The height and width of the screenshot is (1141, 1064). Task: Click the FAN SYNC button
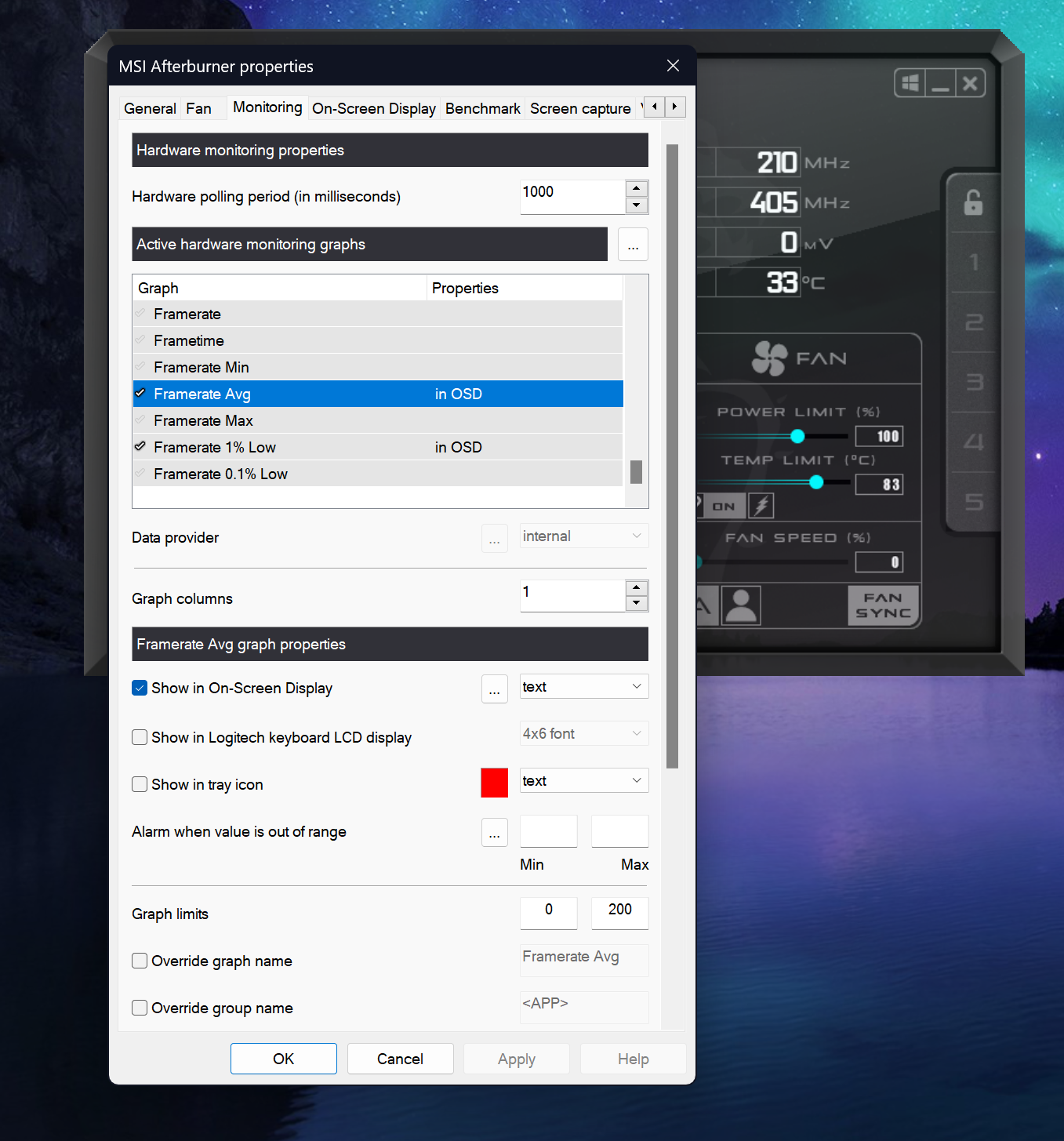coord(883,605)
